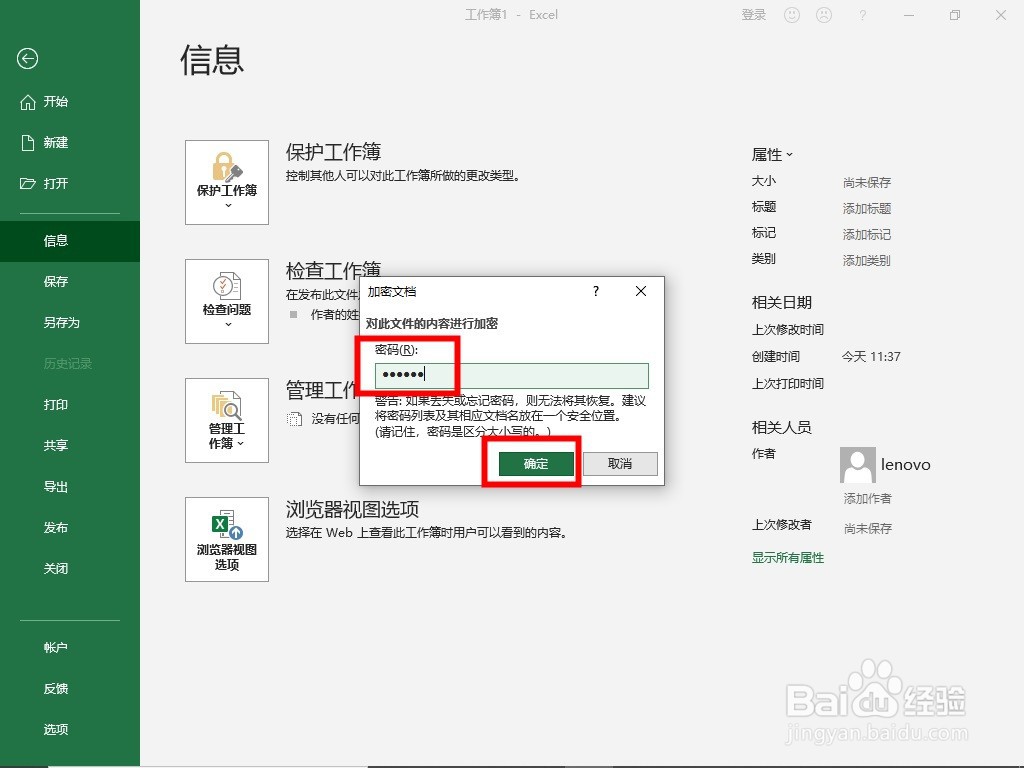Click 登录 to sign in
The width and height of the screenshot is (1024, 768).
click(754, 15)
